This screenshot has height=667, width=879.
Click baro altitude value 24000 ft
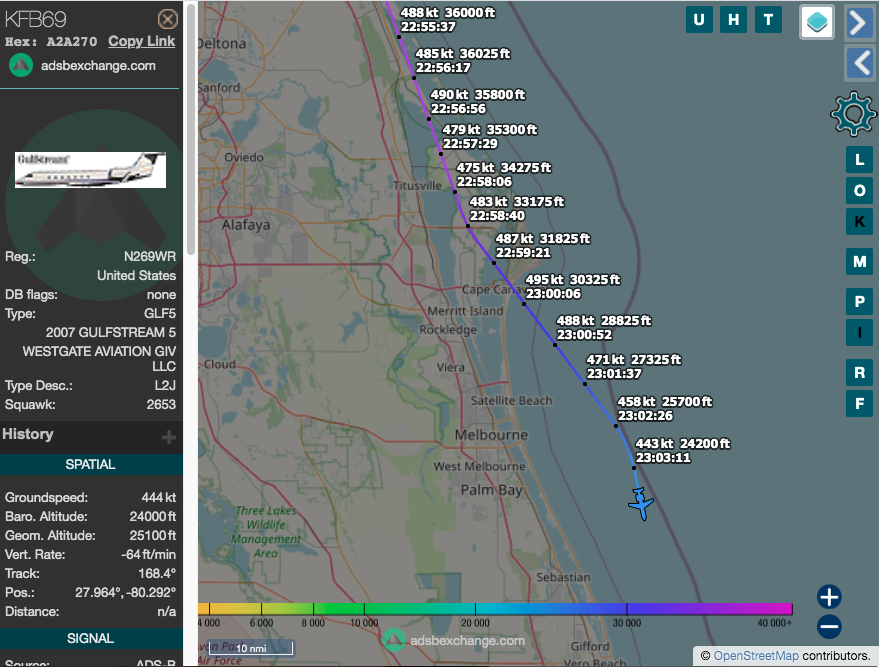coord(152,517)
